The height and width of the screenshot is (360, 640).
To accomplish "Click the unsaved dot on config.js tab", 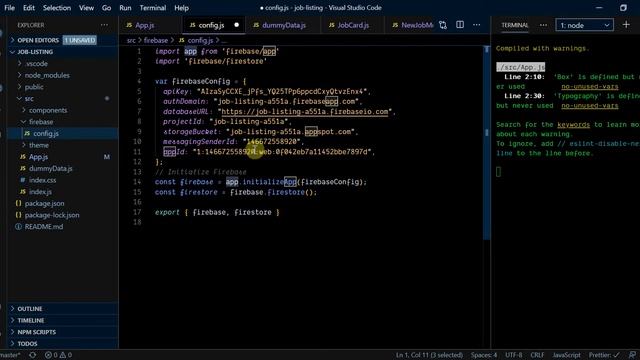I will click(236, 25).
